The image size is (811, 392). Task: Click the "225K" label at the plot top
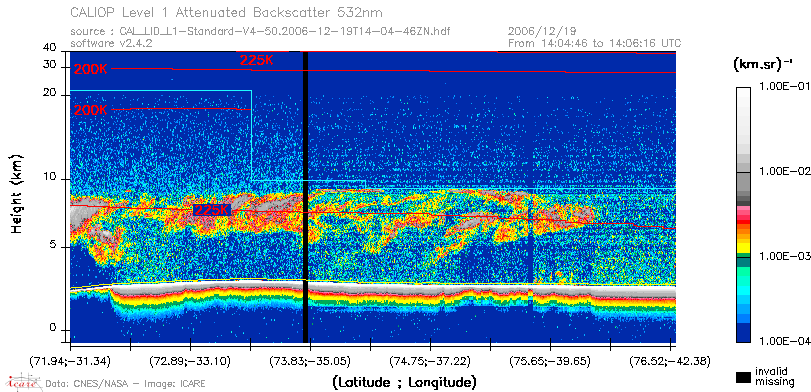click(x=256, y=60)
